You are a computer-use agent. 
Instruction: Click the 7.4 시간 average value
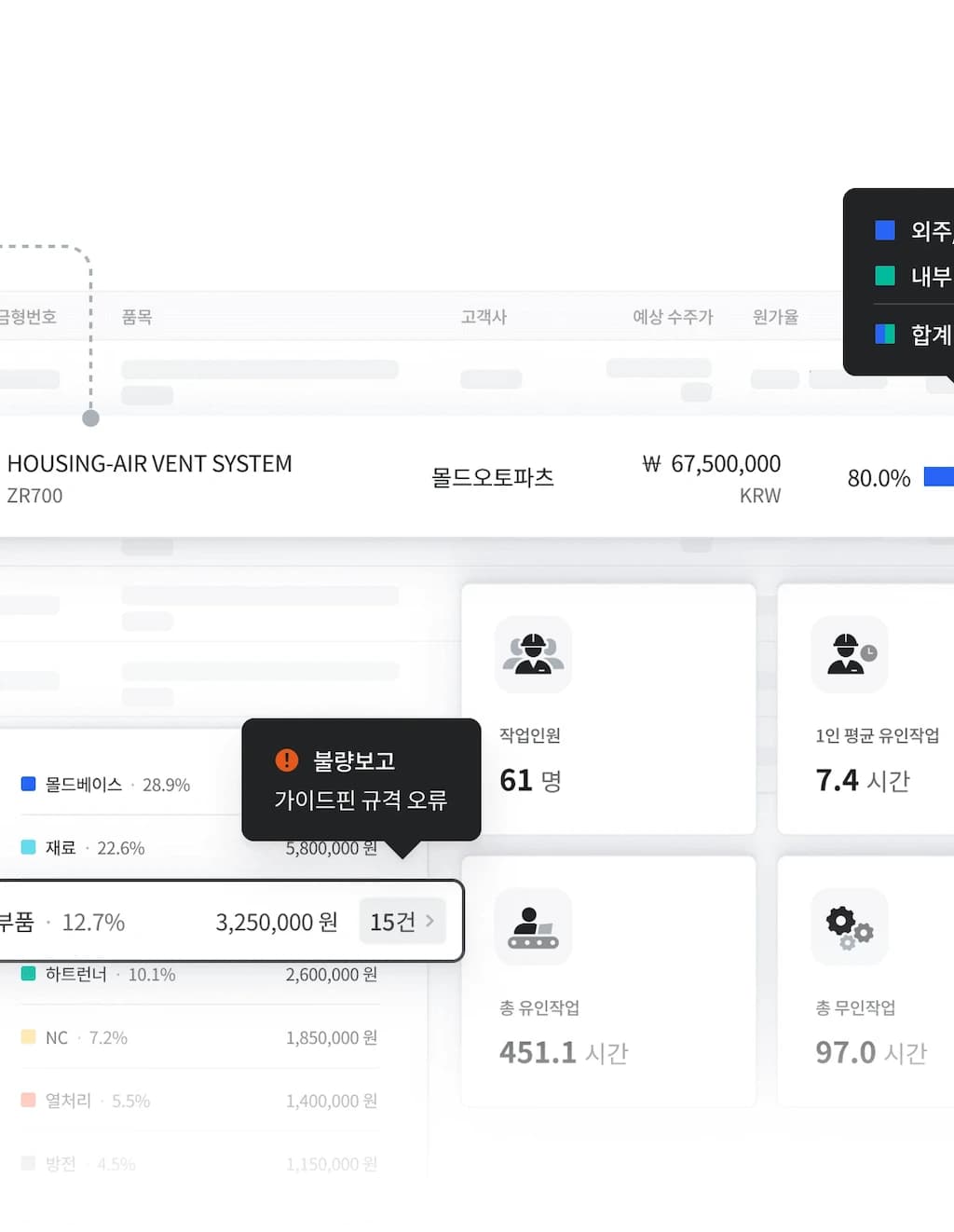tap(863, 780)
